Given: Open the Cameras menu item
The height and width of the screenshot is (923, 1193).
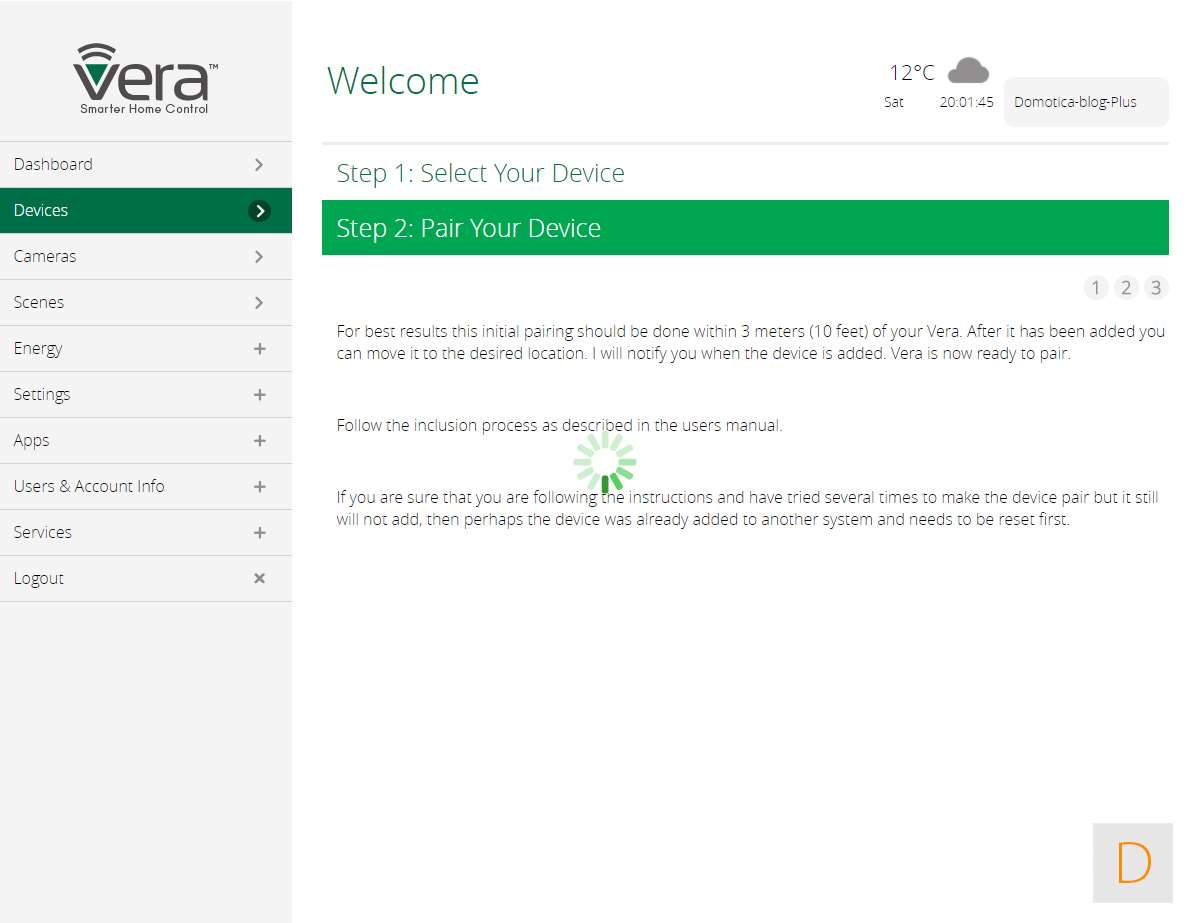Looking at the screenshot, I should (45, 257).
